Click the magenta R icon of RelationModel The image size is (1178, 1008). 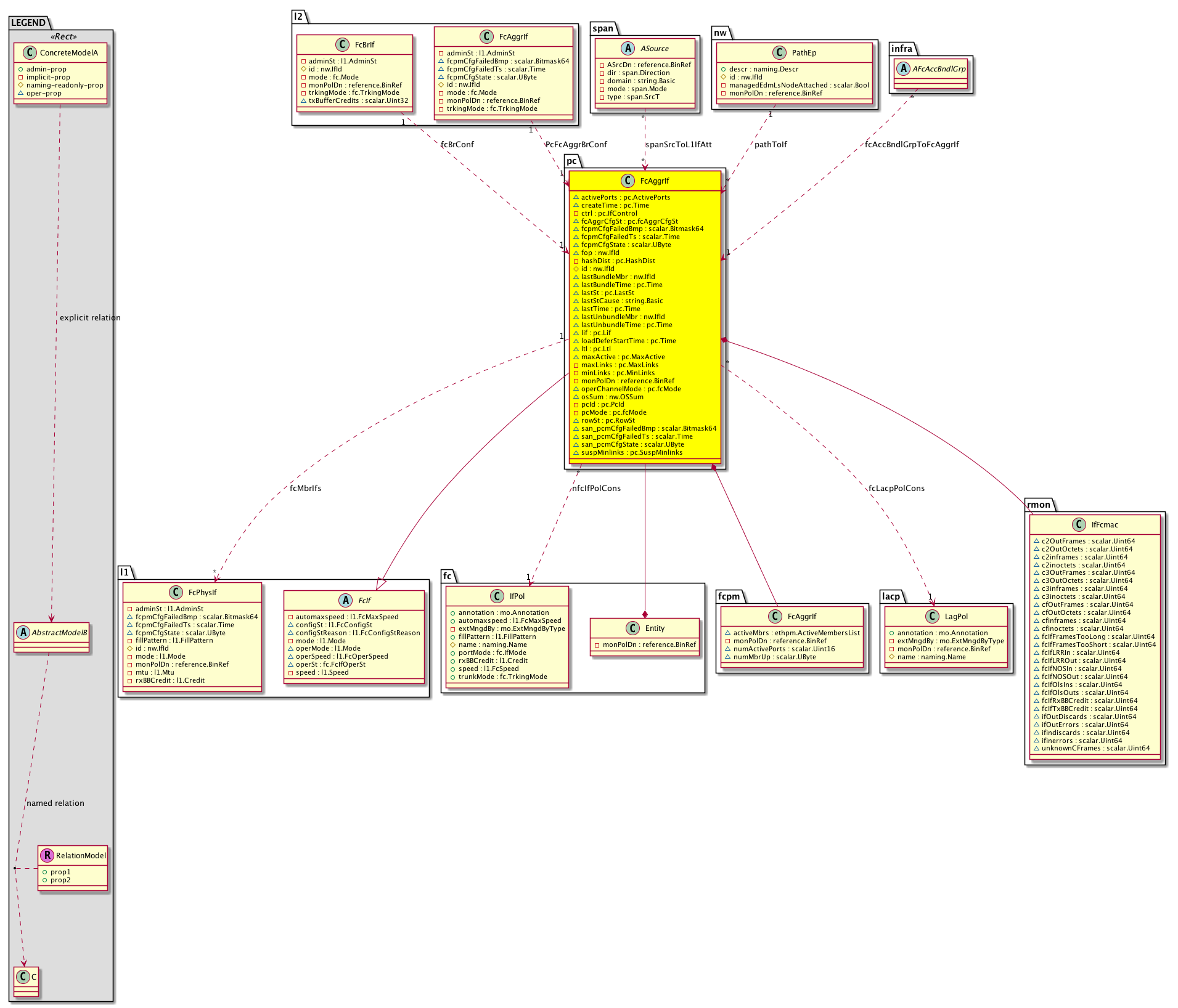click(x=47, y=855)
